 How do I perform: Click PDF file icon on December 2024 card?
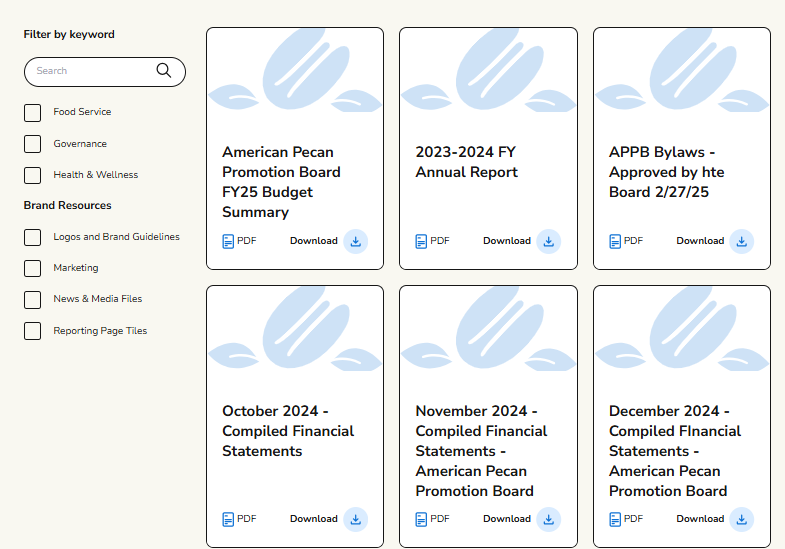coord(615,519)
